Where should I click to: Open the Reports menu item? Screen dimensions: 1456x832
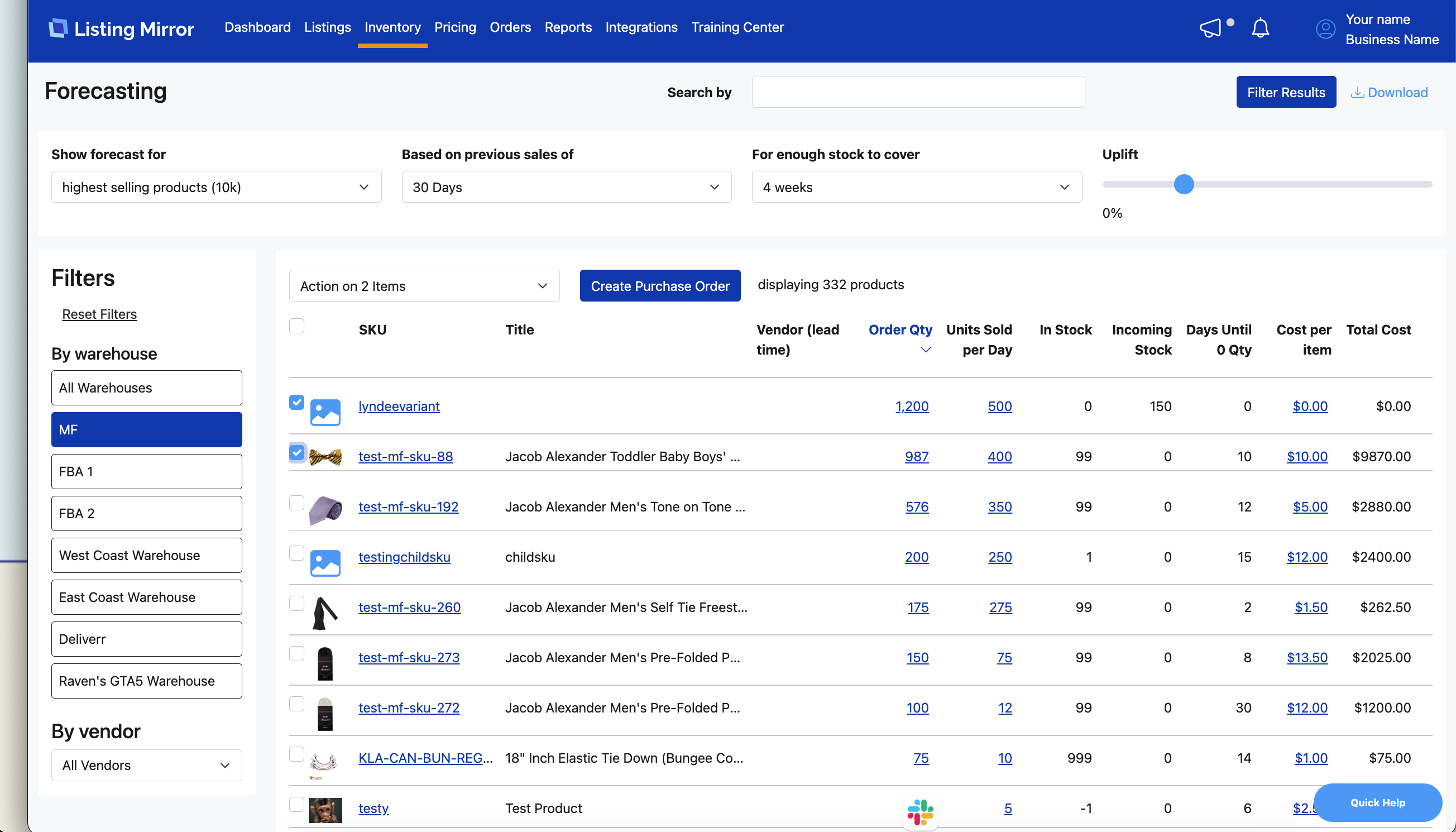pos(568,27)
